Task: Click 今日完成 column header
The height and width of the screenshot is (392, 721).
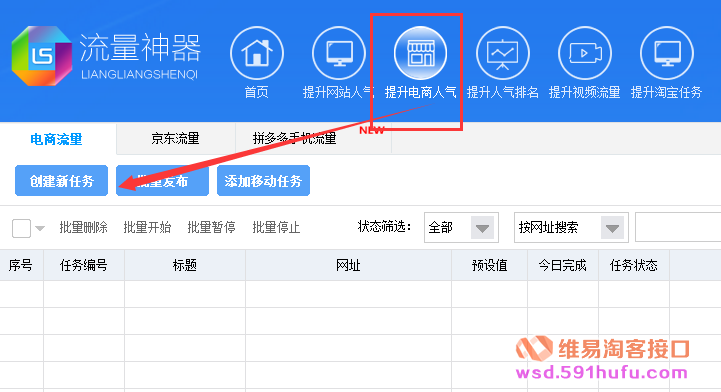Action: (x=562, y=265)
